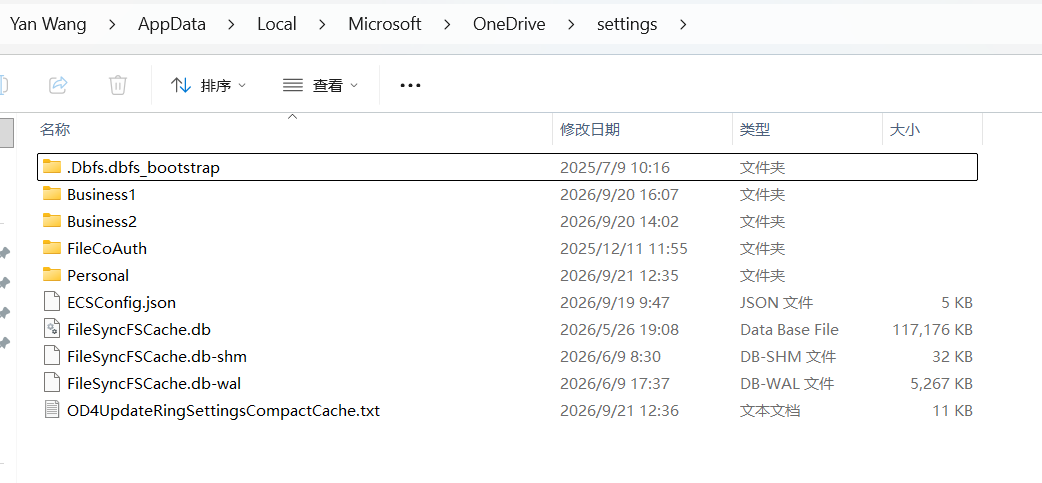Expand the chevron after OneDrive
Viewport: 1042px width, 483px height.
pyautogui.click(x=572, y=25)
